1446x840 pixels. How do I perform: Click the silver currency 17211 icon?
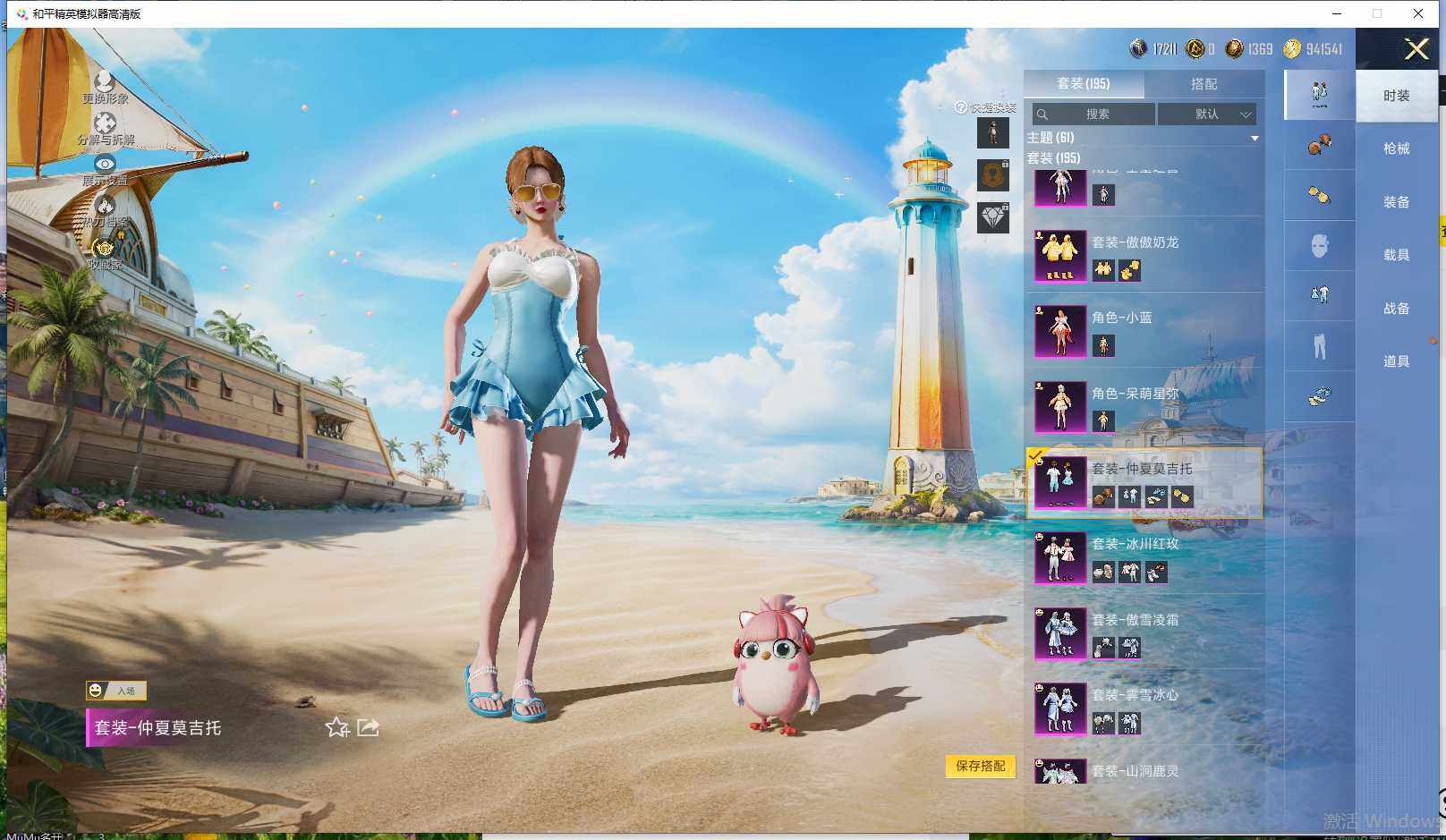tap(1138, 48)
